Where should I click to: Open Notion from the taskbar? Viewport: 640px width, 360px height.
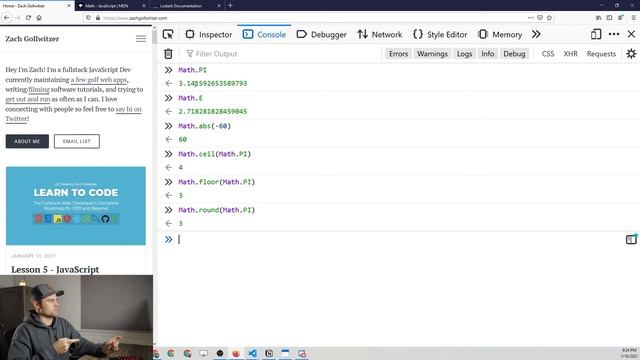coord(269,353)
